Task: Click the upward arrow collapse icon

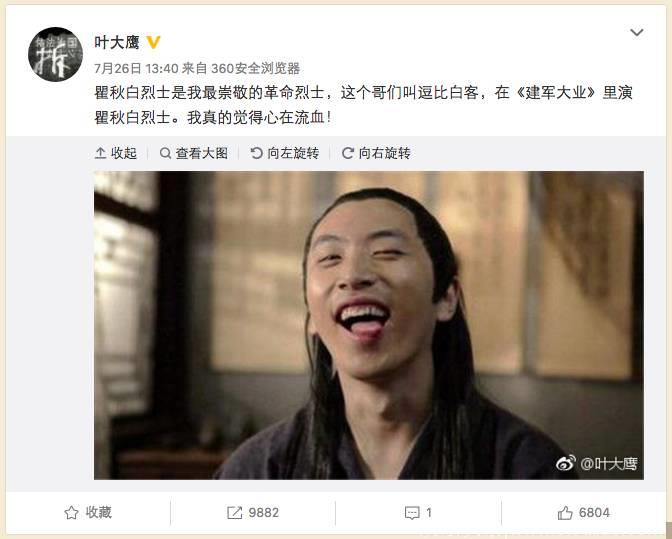Action: pos(100,153)
